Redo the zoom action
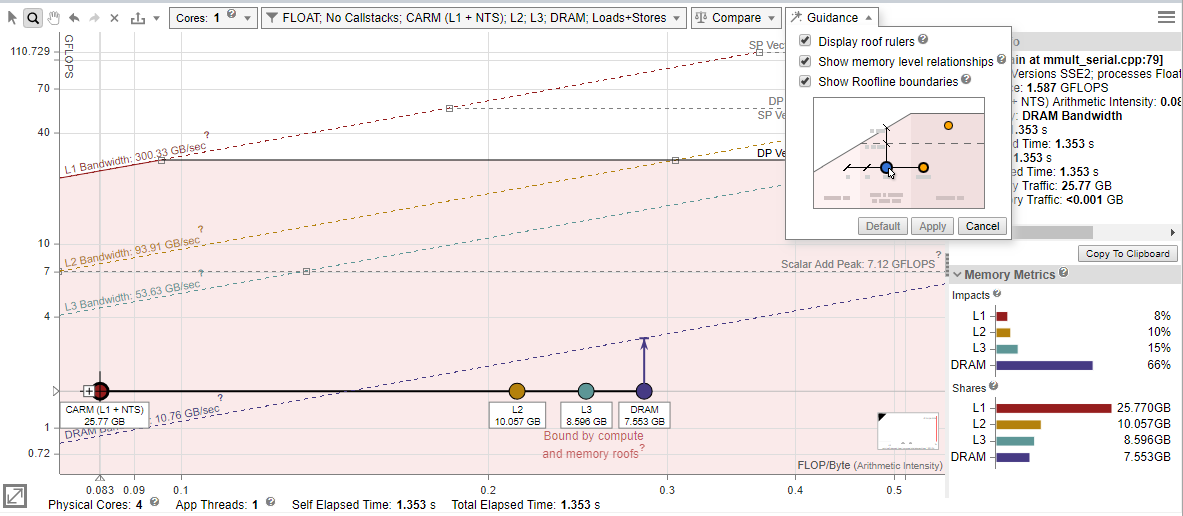The height and width of the screenshot is (516, 1183). (x=94, y=17)
